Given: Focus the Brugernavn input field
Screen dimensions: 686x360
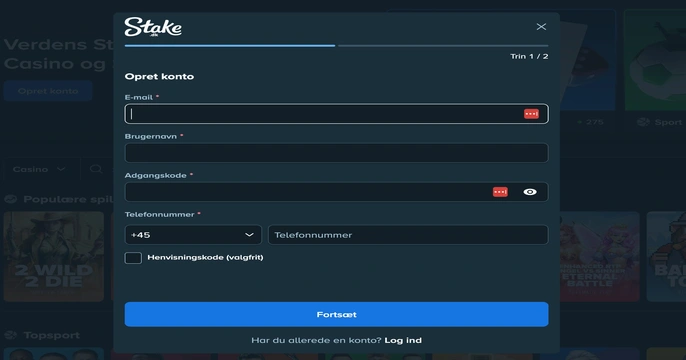Looking at the screenshot, I should pos(336,153).
